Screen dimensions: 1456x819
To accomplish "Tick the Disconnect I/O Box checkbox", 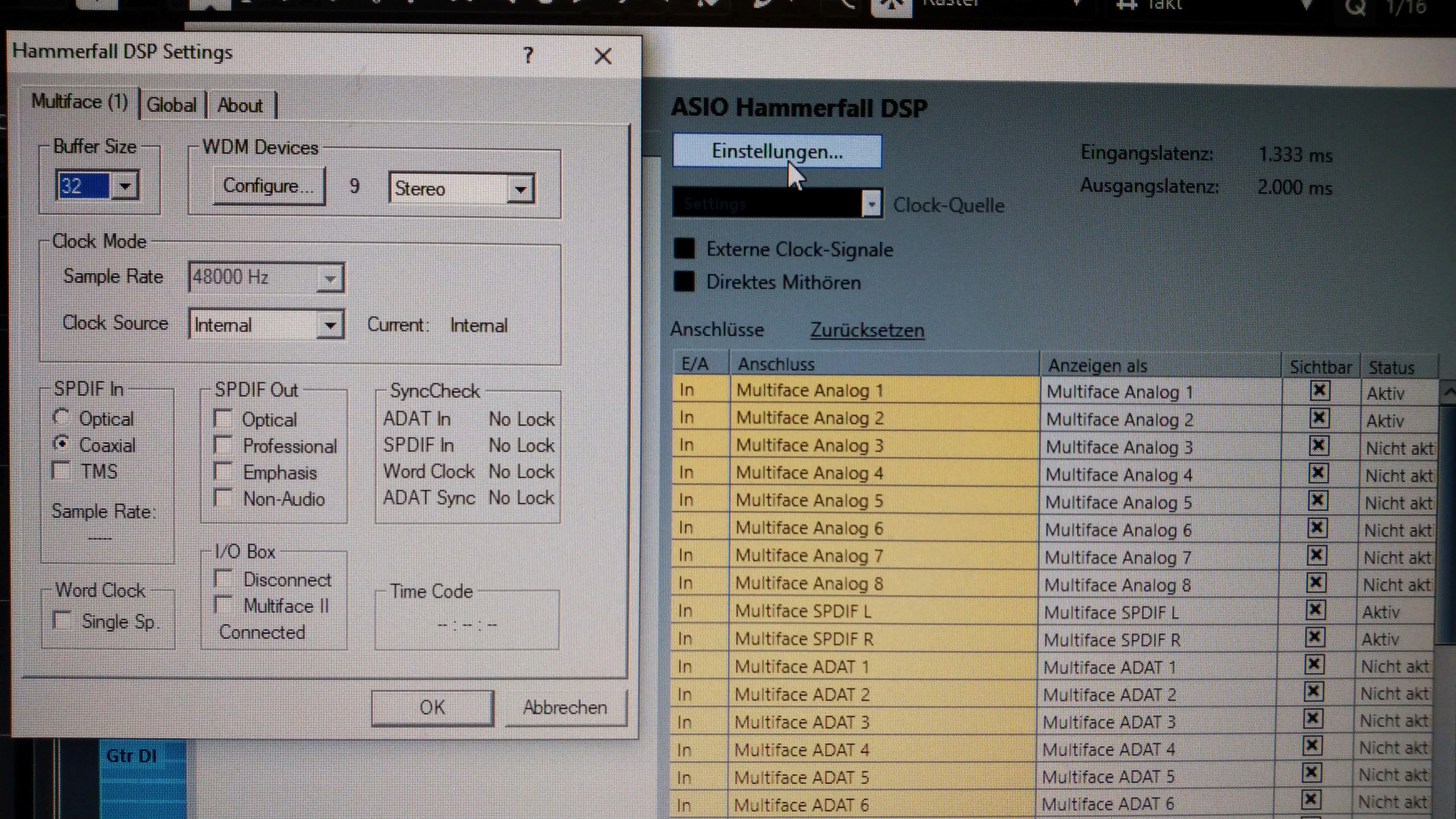I will click(x=223, y=578).
